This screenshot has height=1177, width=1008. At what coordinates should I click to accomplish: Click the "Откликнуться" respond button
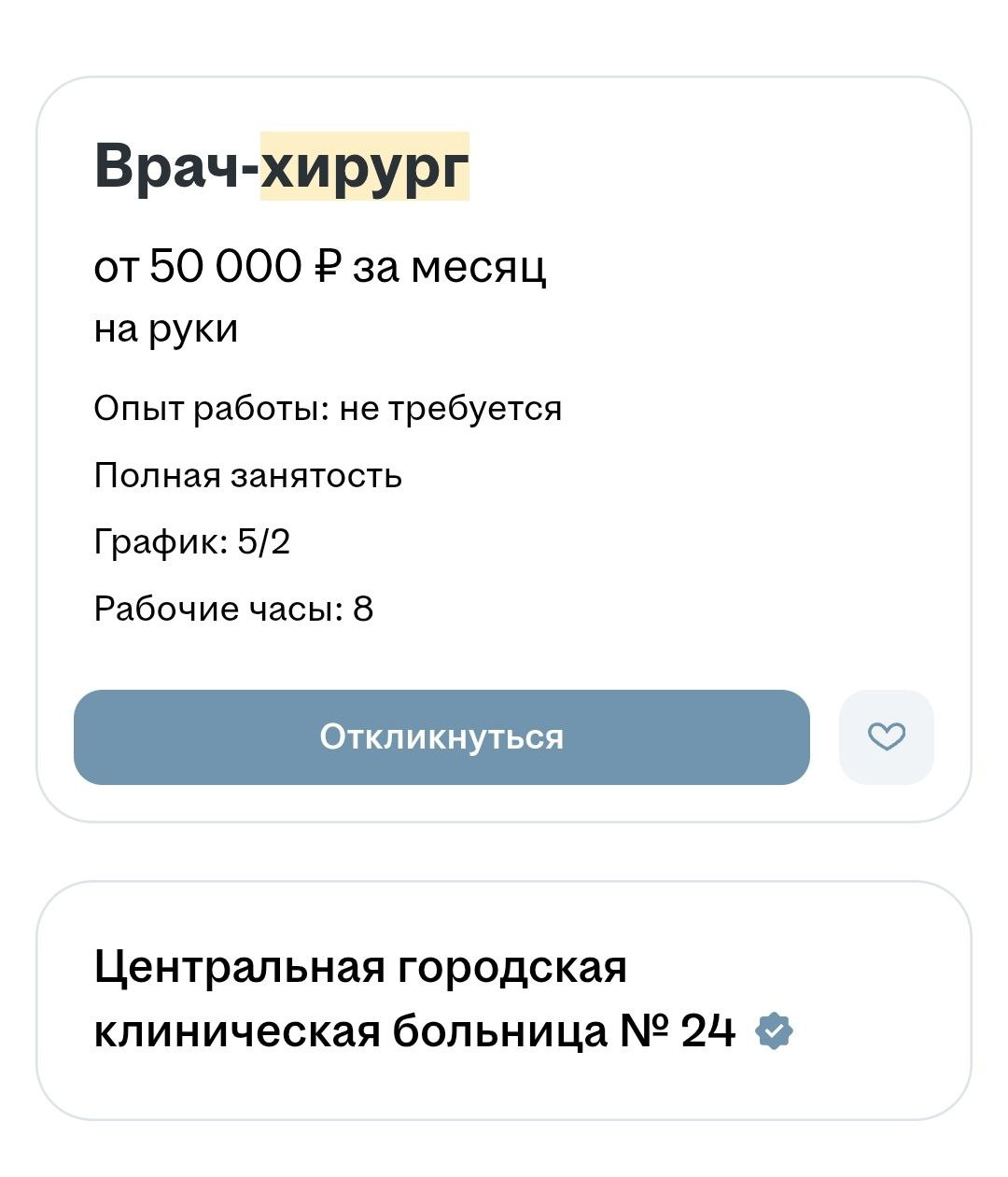point(441,737)
